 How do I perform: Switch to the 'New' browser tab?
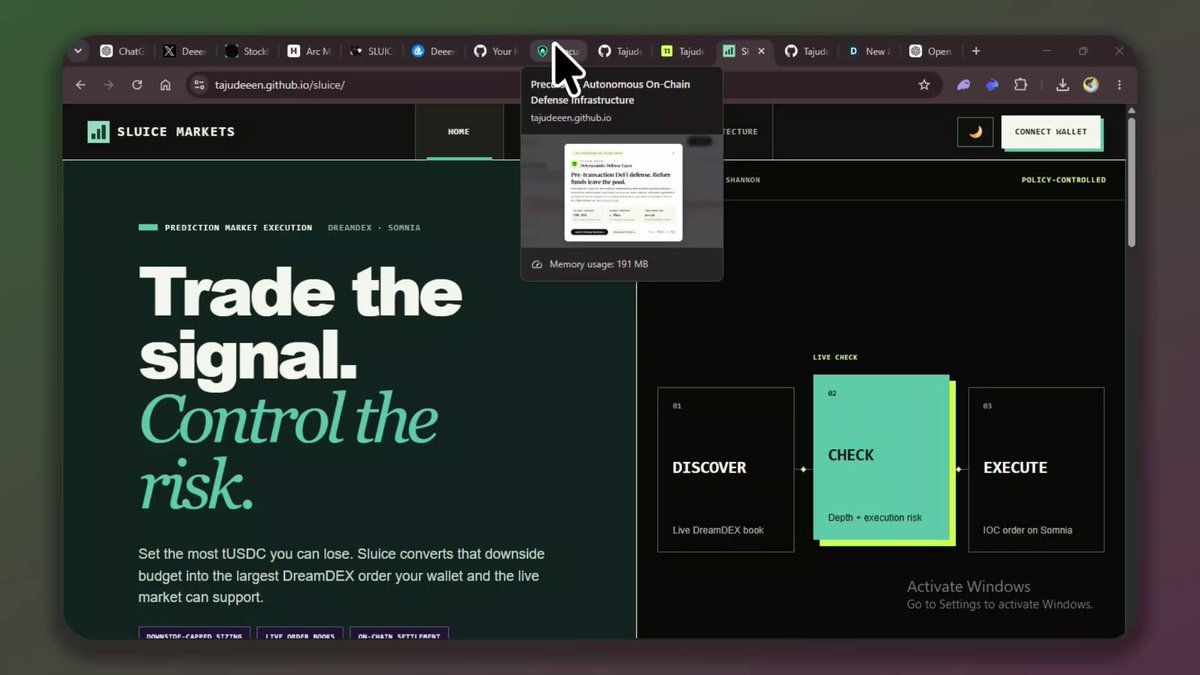point(868,51)
